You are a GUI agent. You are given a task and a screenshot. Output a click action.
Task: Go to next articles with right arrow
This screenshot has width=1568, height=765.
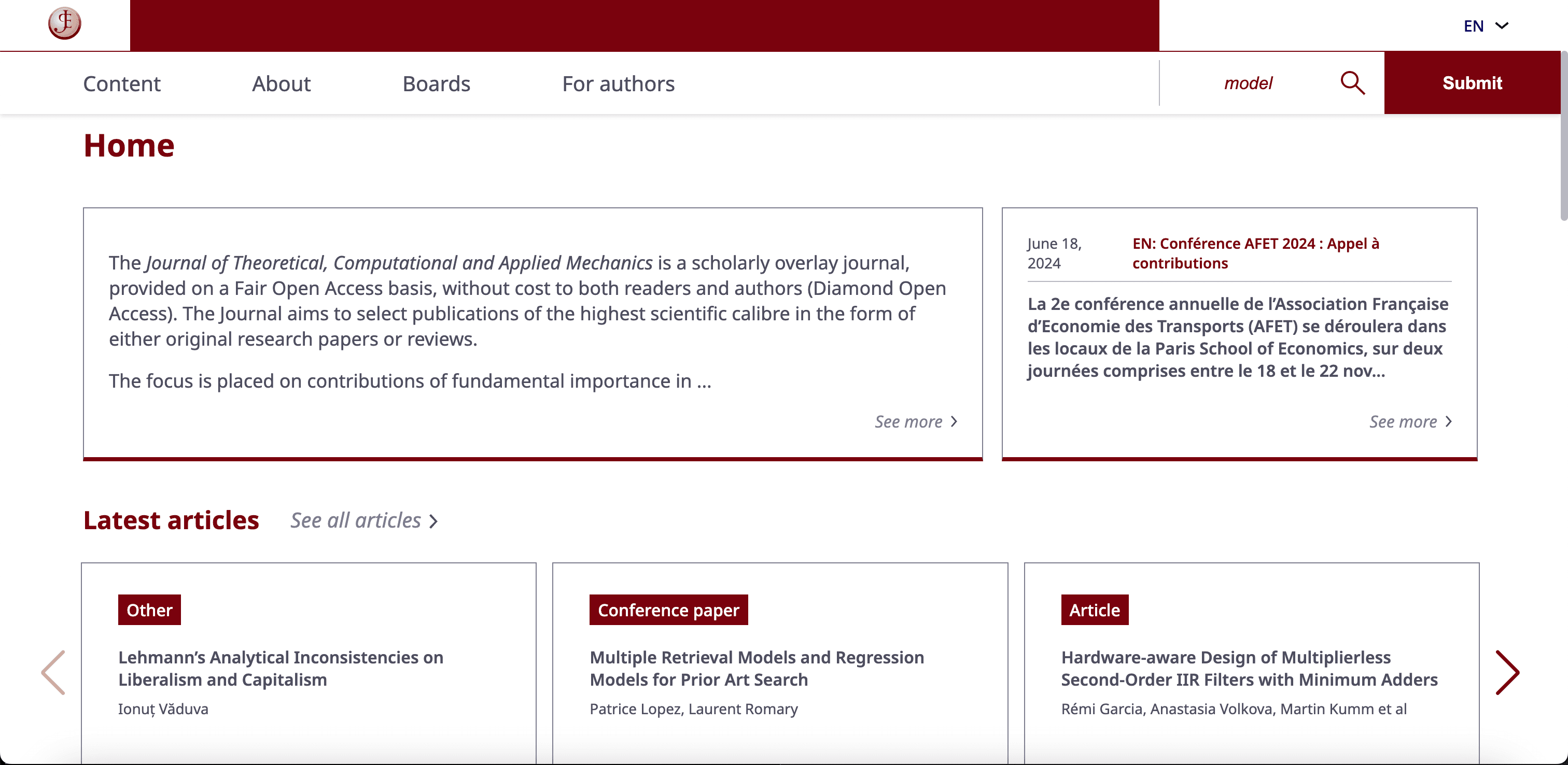1508,673
